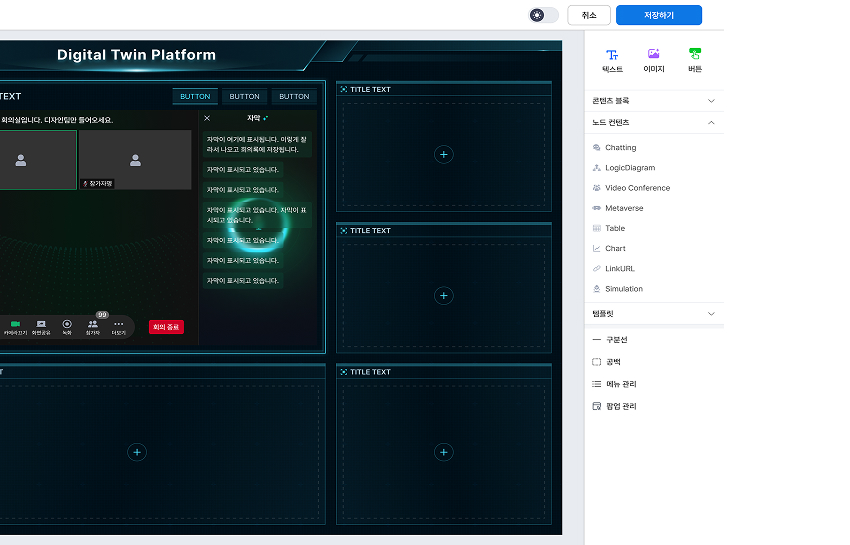This screenshot has height=545, width=850.
Task: Collapse the 노드 컨텐츠 section
Action: [711, 122]
